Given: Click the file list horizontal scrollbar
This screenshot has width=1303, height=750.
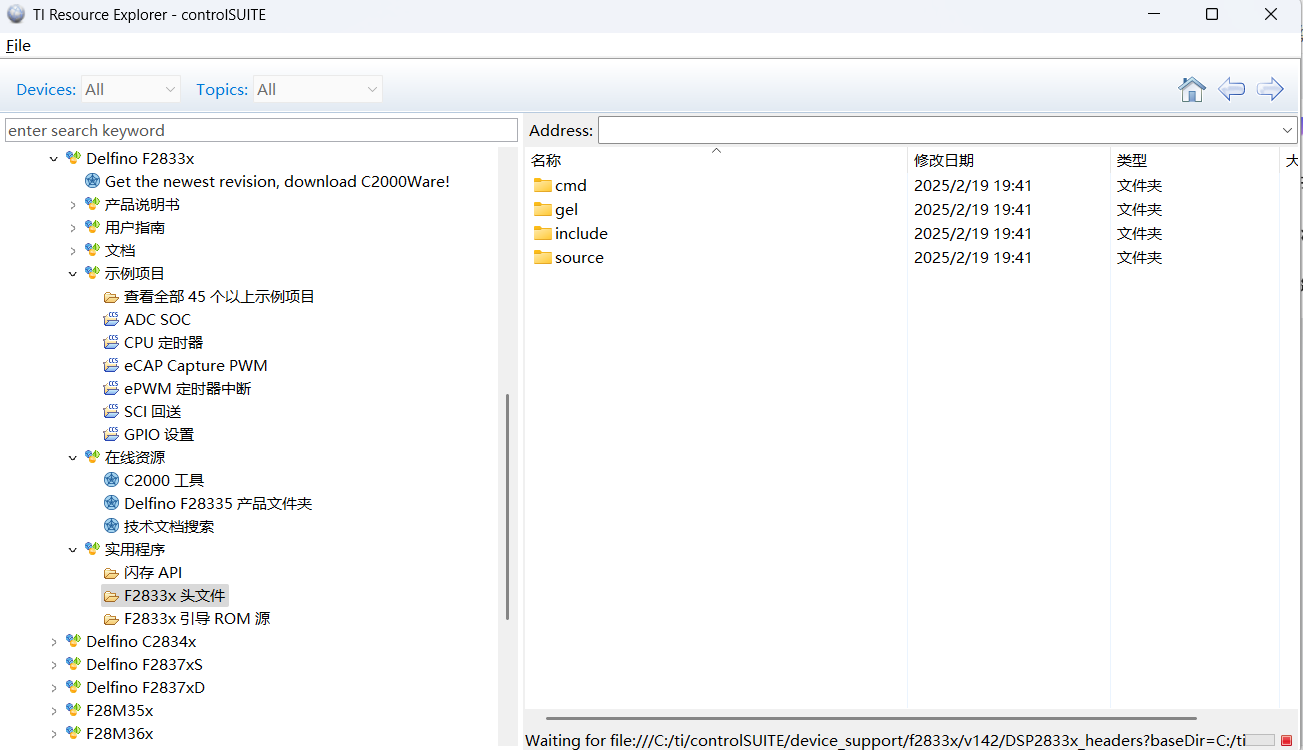Looking at the screenshot, I should point(871,718).
